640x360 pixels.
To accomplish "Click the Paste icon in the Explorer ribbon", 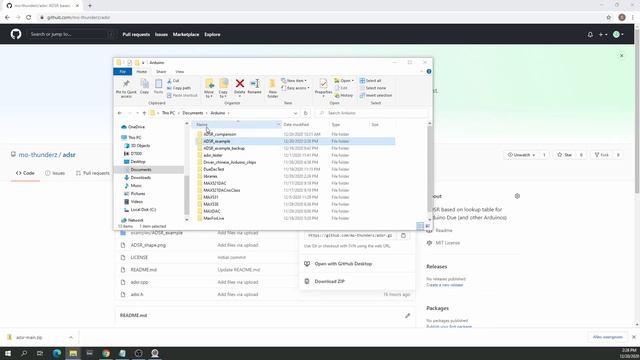I will pyautogui.click(x=158, y=87).
